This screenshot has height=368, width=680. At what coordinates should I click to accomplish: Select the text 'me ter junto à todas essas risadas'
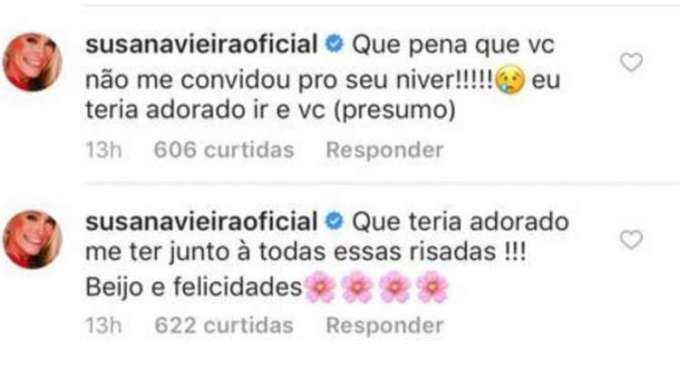pos(291,252)
